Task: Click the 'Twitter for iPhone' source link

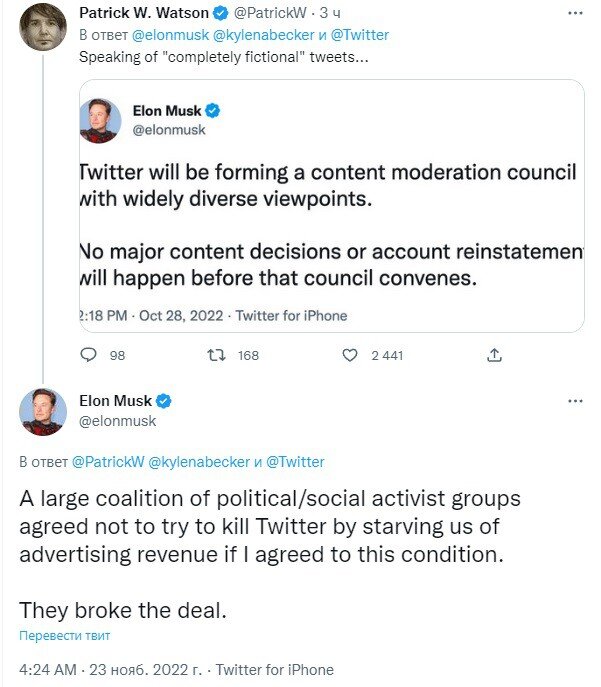Action: [x=275, y=669]
